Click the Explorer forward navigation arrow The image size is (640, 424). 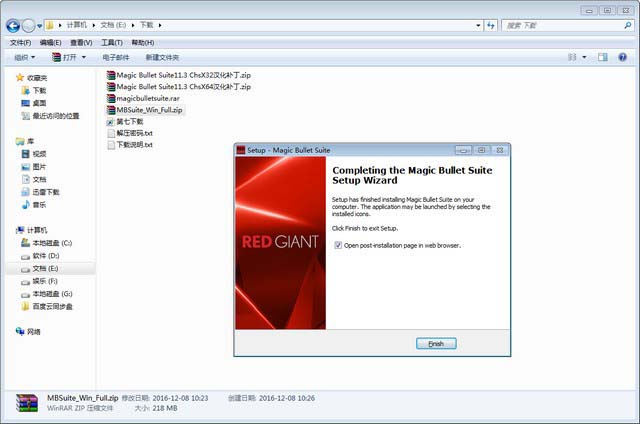(x=28, y=26)
